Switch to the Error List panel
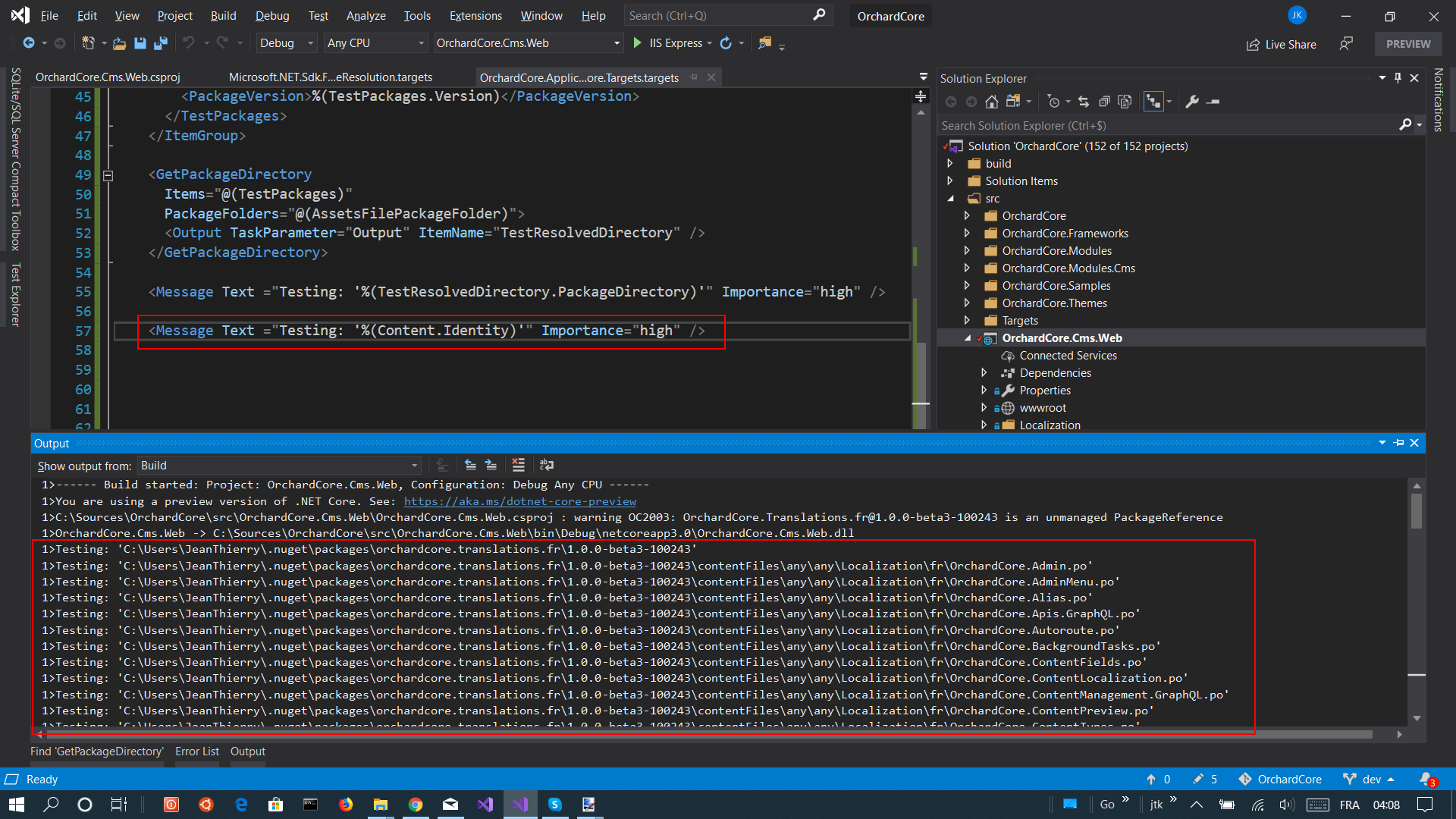 (x=196, y=752)
